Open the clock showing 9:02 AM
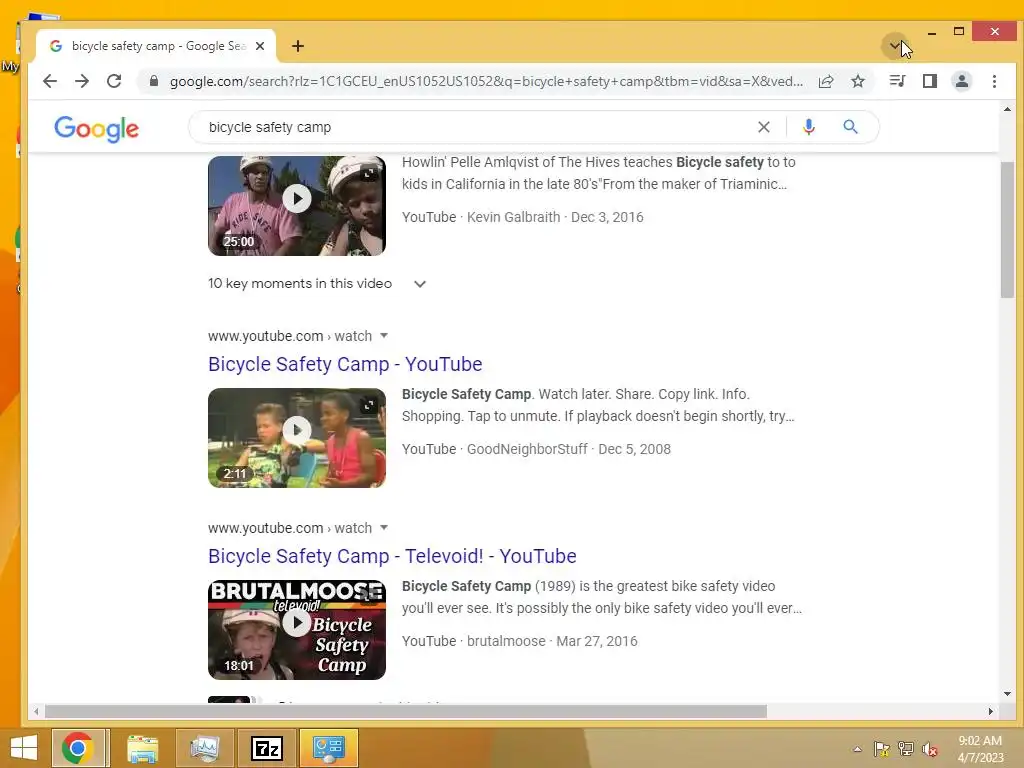The width and height of the screenshot is (1024, 768). point(980,749)
